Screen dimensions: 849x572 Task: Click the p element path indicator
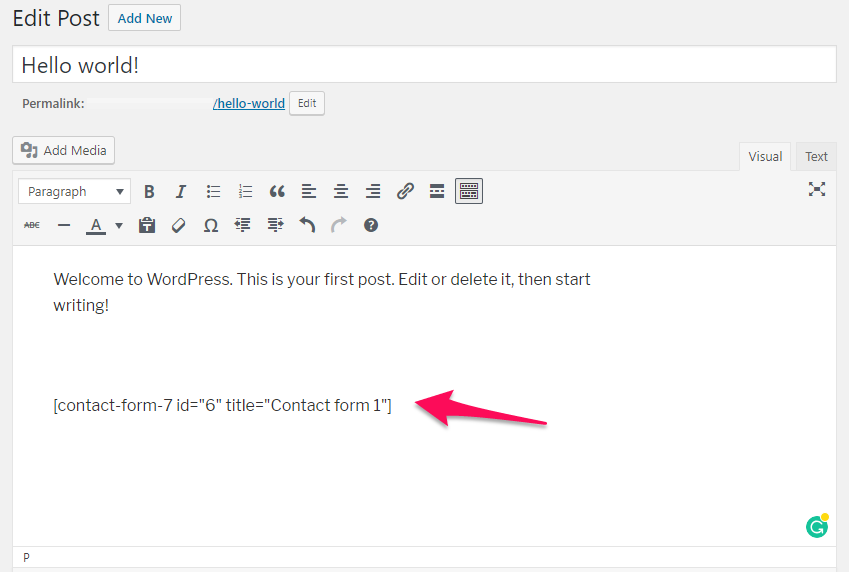pyautogui.click(x=26, y=557)
